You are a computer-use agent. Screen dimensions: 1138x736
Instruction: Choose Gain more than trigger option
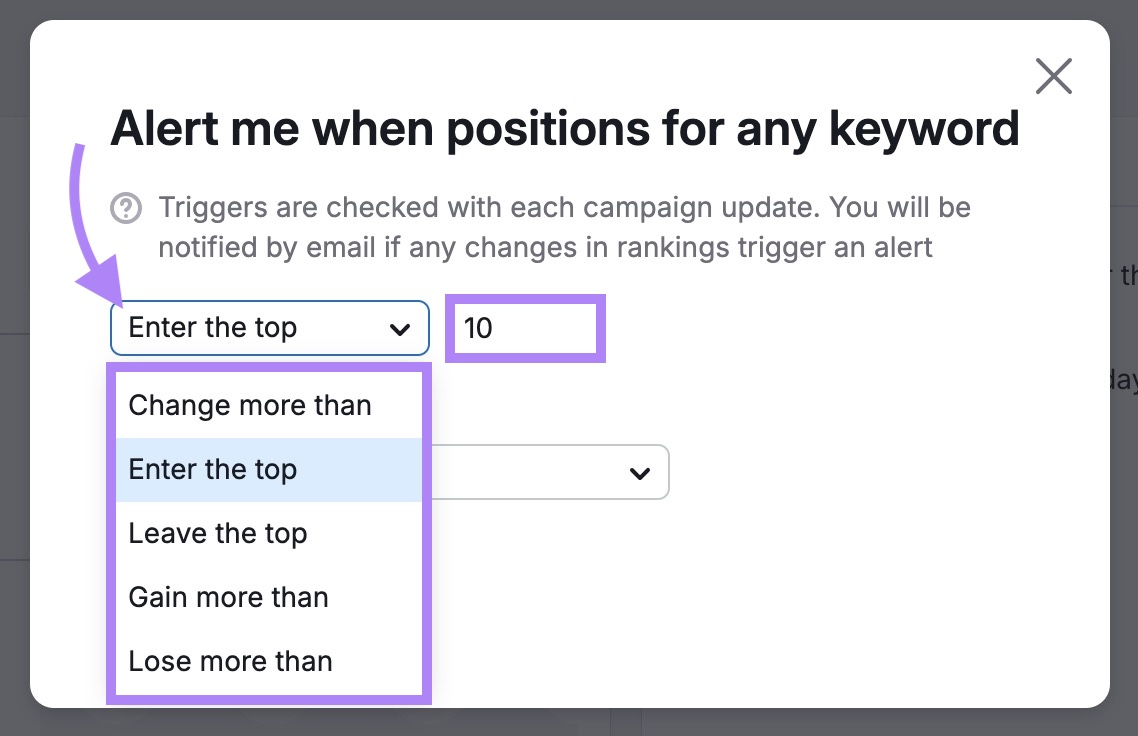[228, 597]
